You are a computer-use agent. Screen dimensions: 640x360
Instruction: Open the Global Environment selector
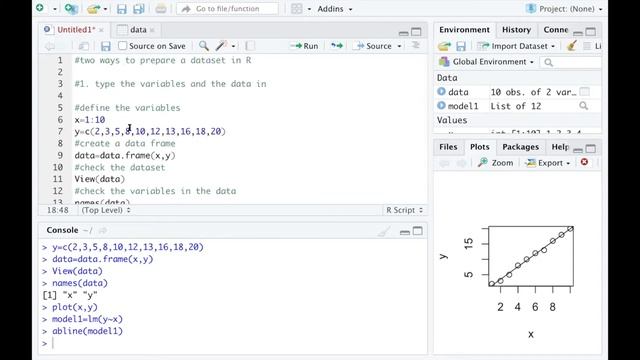pos(486,62)
